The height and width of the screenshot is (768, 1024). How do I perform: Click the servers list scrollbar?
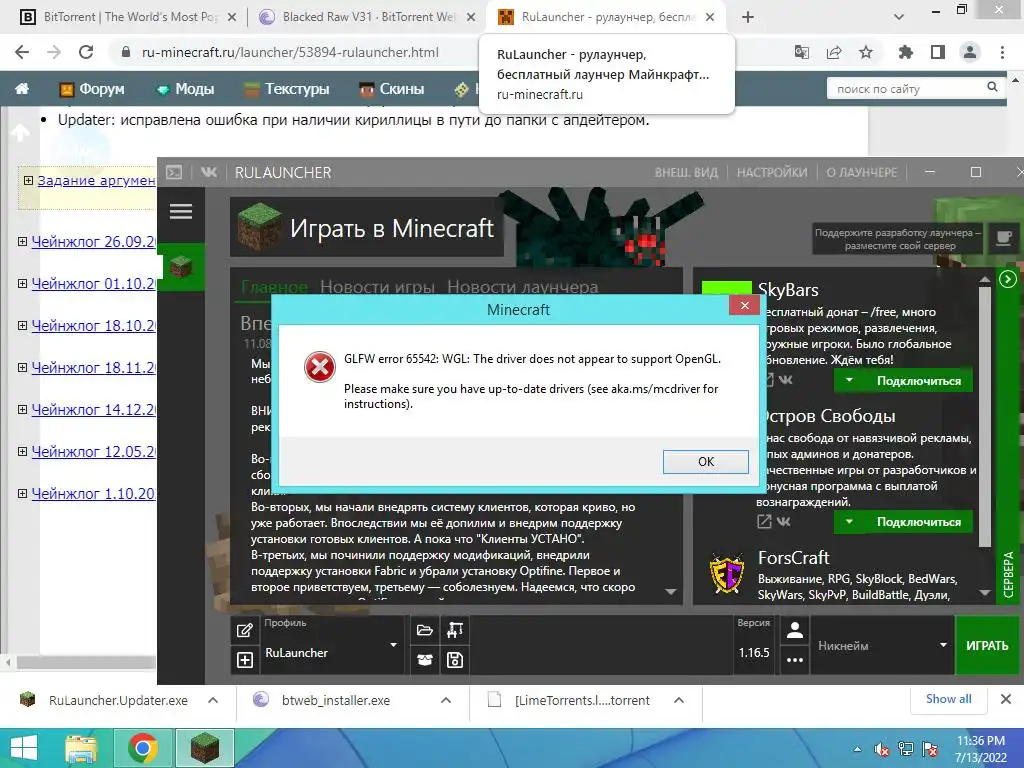click(x=984, y=416)
